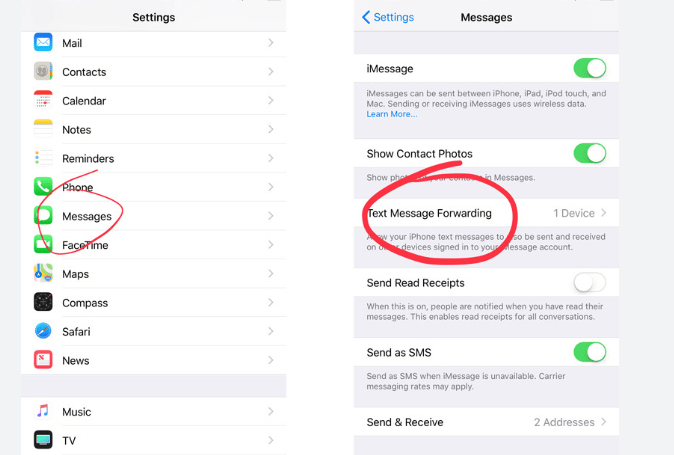Open Send & Receive addresses chevron
674x455 pixels.
(604, 423)
